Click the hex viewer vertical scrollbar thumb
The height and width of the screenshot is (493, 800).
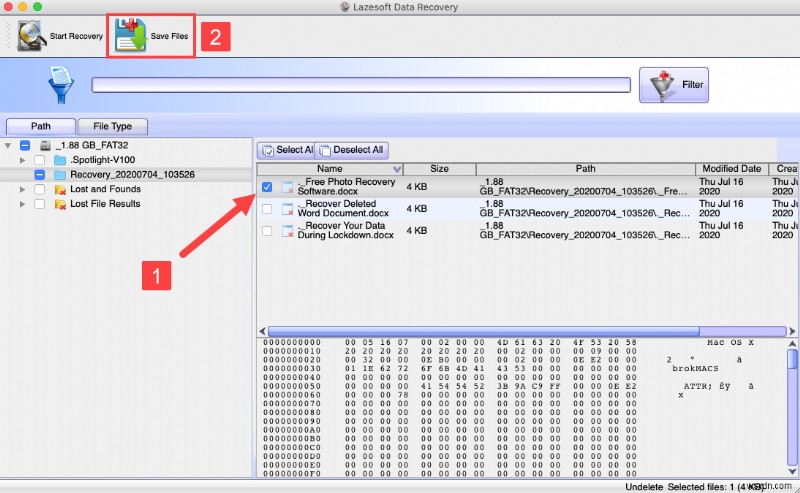click(792, 358)
